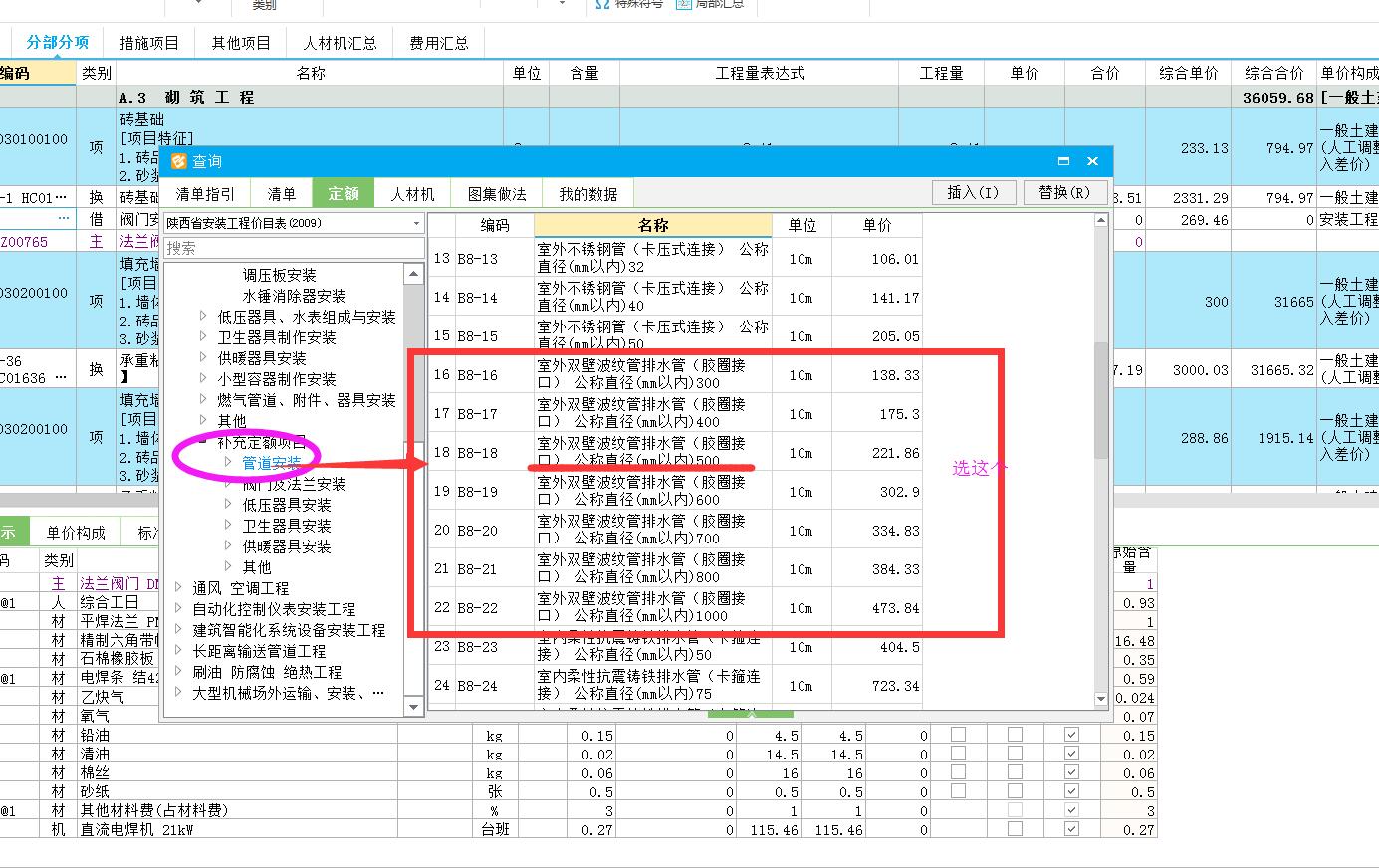Click the 替换(R) button
1379x868 pixels.
pyautogui.click(x=1064, y=192)
